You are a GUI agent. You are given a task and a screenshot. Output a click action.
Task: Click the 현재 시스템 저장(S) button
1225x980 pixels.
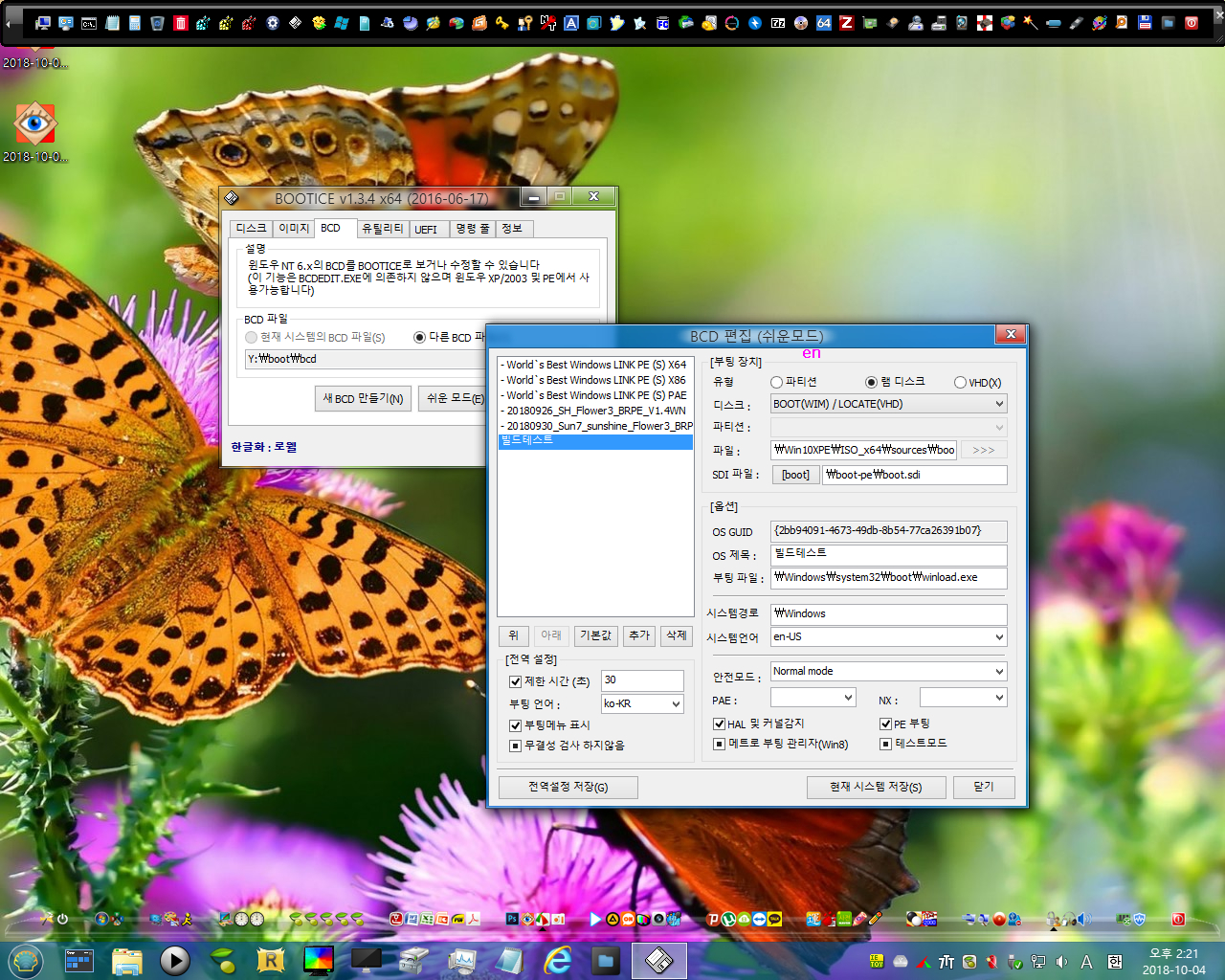click(876, 787)
